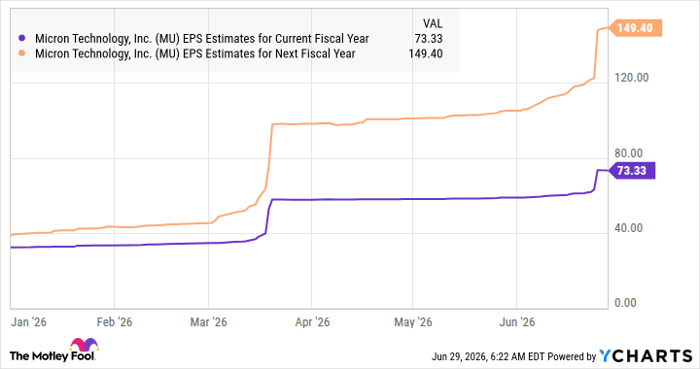Click the 120.00 y-axis label
Viewport: 700px width, 369px height.
point(631,78)
